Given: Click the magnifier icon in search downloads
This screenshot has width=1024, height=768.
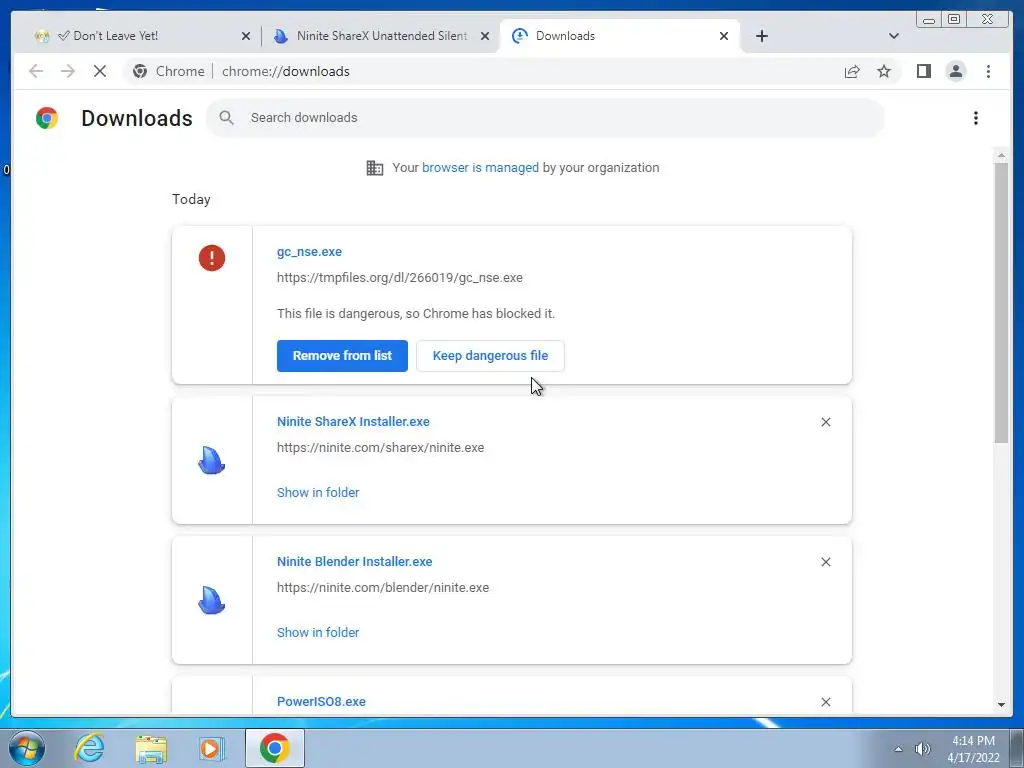Looking at the screenshot, I should point(227,118).
